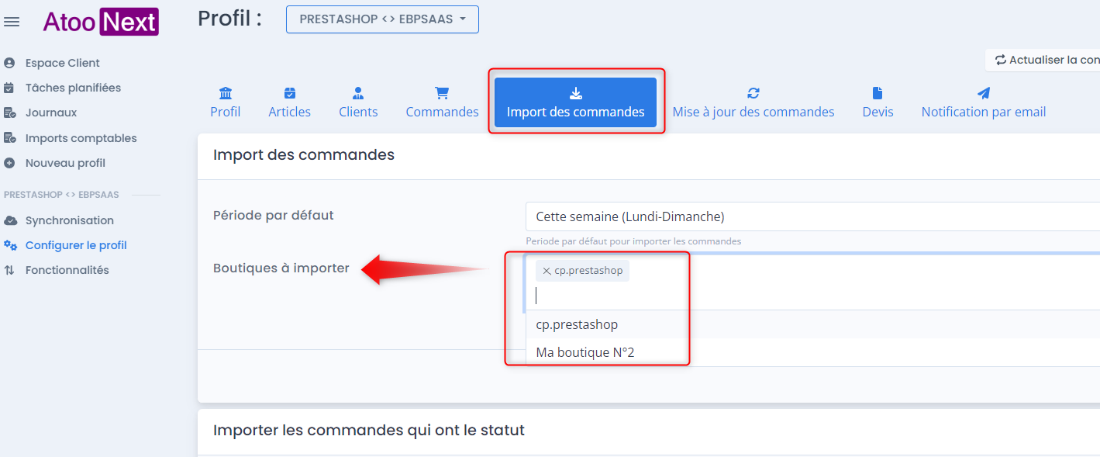1100x457 pixels.
Task: Open the Période par défaut dropdown
Action: (812, 216)
